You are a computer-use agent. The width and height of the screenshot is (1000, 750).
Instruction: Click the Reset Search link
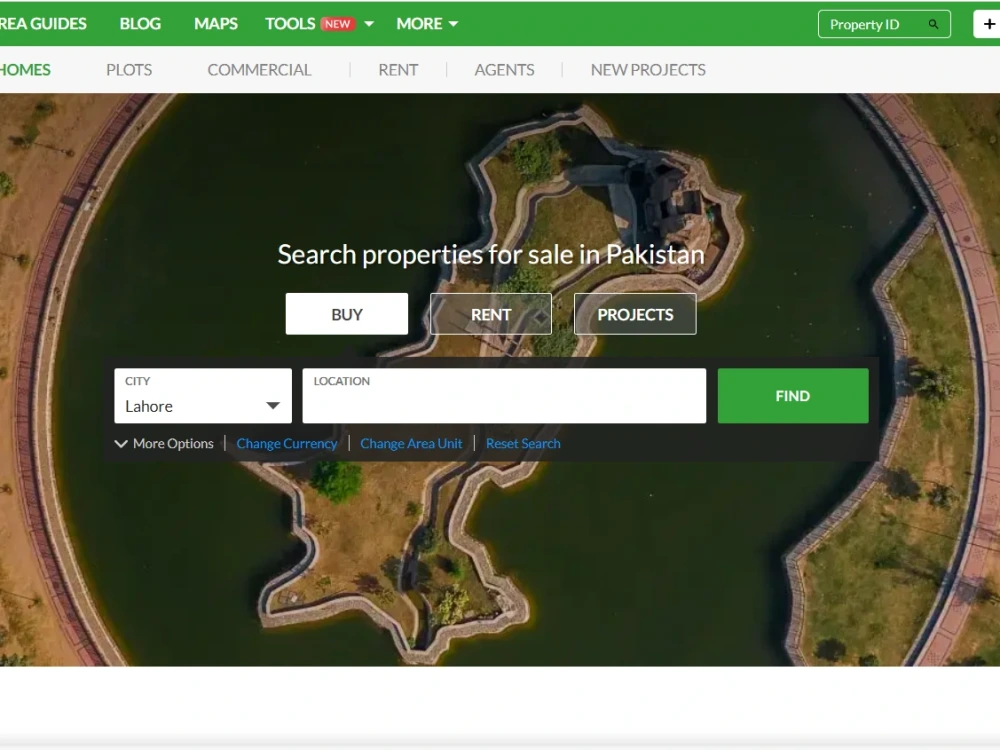[523, 443]
